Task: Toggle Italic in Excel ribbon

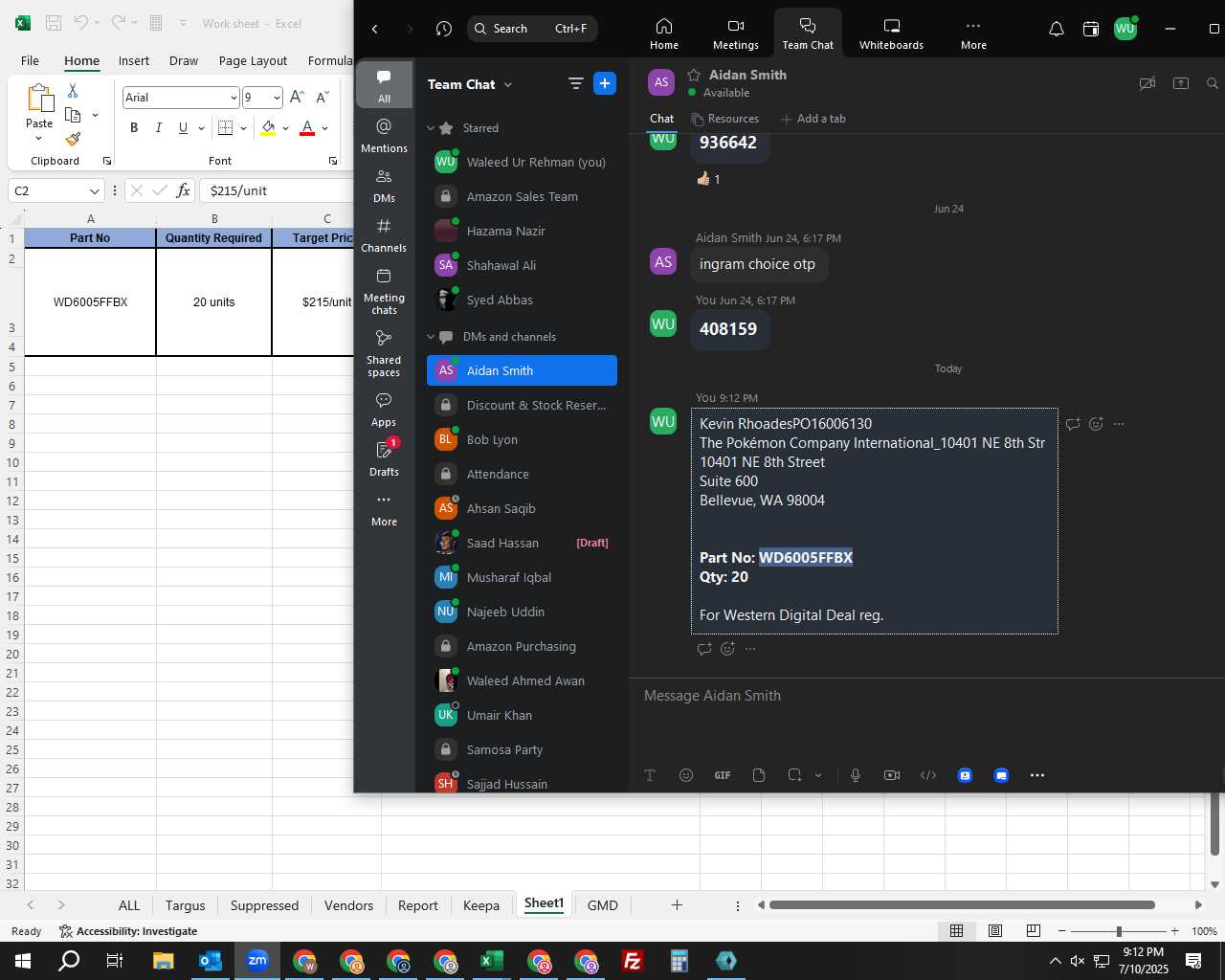Action: tap(158, 127)
